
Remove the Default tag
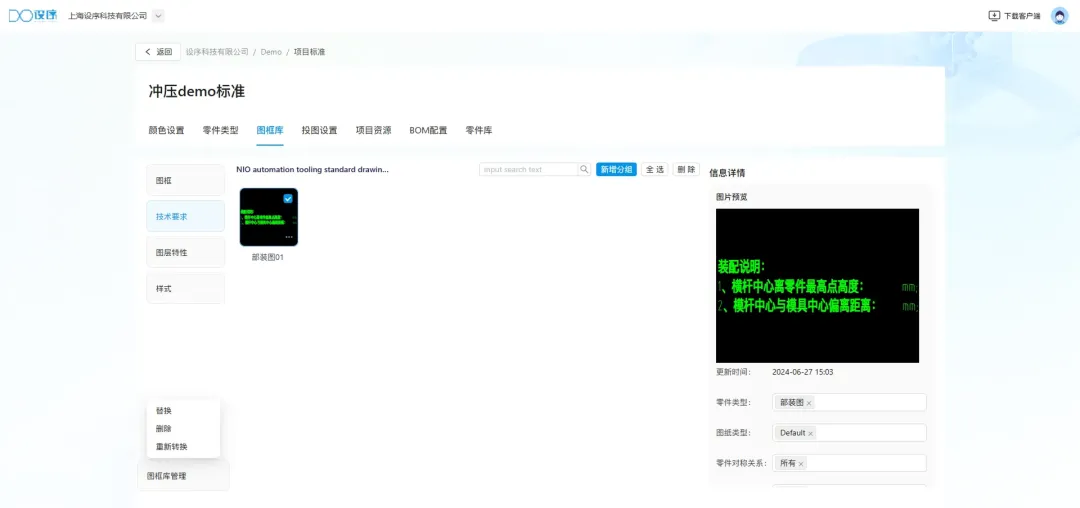[x=811, y=434]
